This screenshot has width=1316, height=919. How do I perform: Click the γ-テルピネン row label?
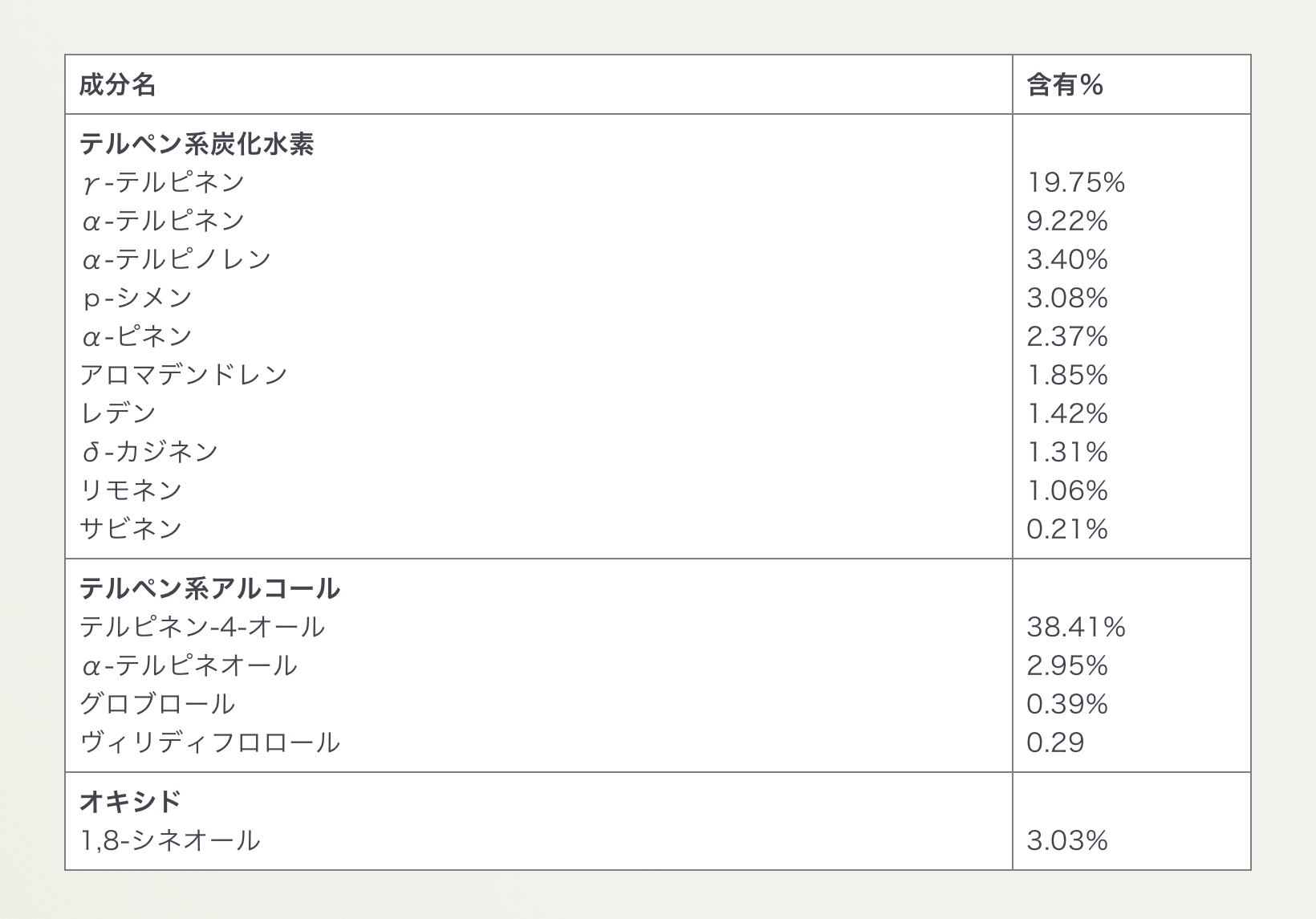point(163,182)
